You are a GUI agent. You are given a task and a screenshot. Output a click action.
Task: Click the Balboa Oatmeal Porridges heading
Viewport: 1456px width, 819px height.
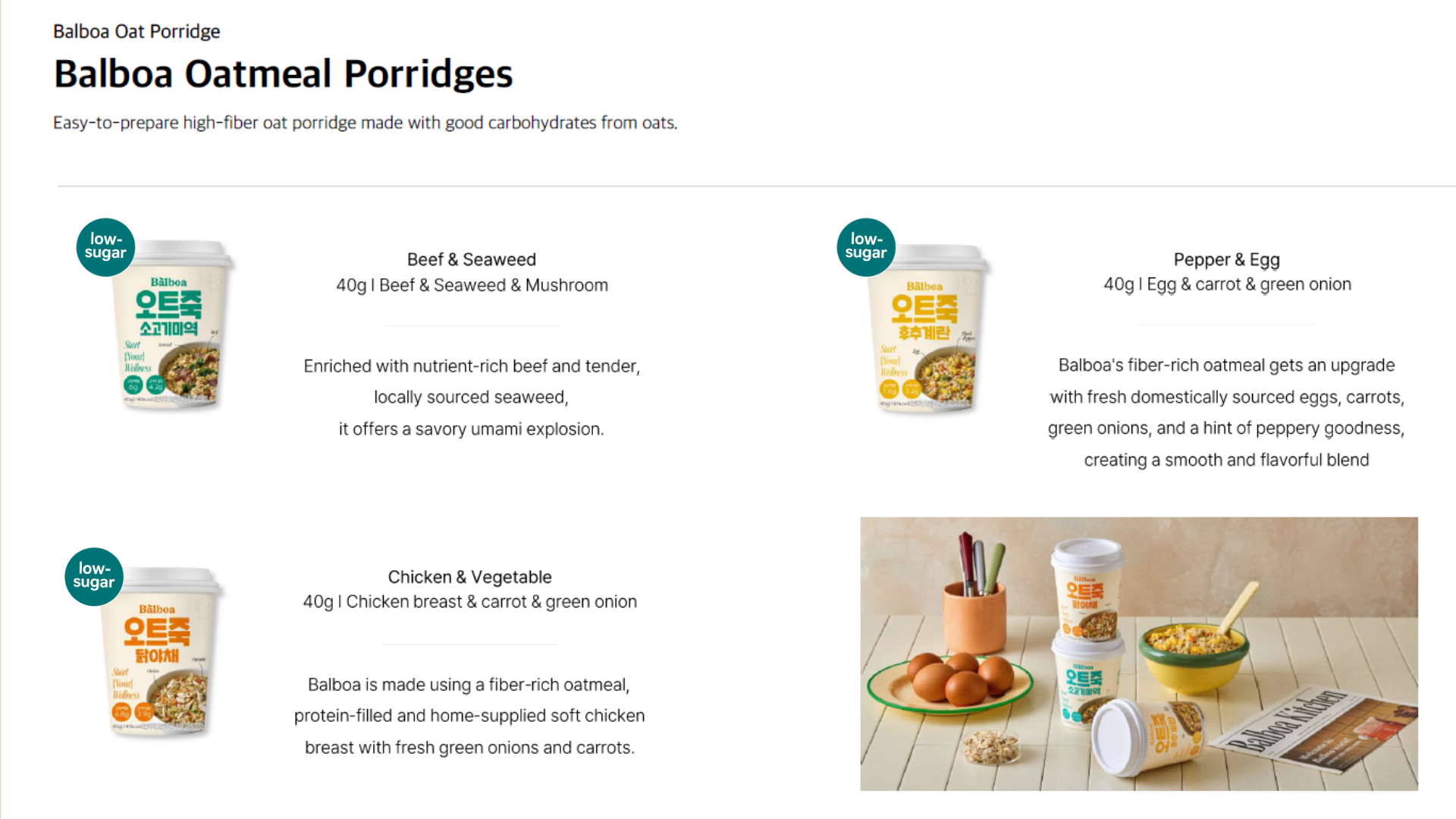click(283, 74)
